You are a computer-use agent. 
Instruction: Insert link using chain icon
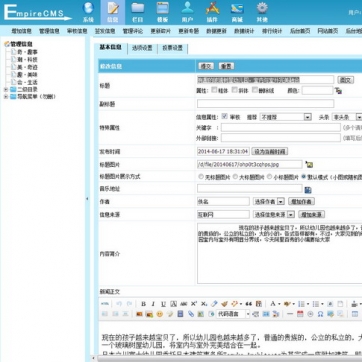(191, 314)
